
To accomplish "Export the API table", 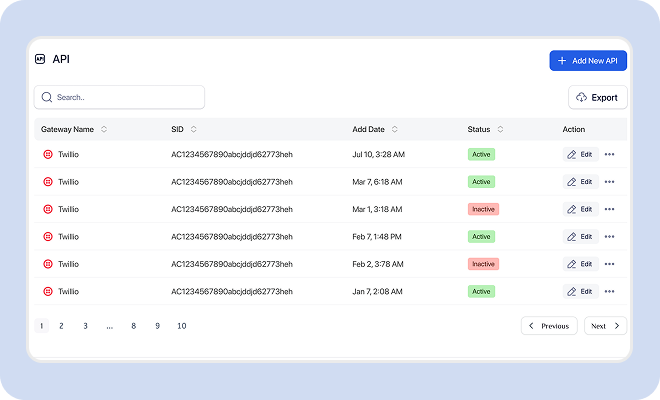I will click(598, 97).
